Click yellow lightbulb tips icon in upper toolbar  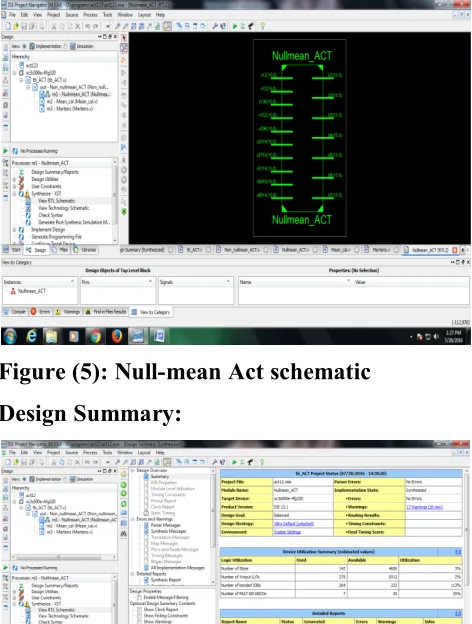coord(263,26)
